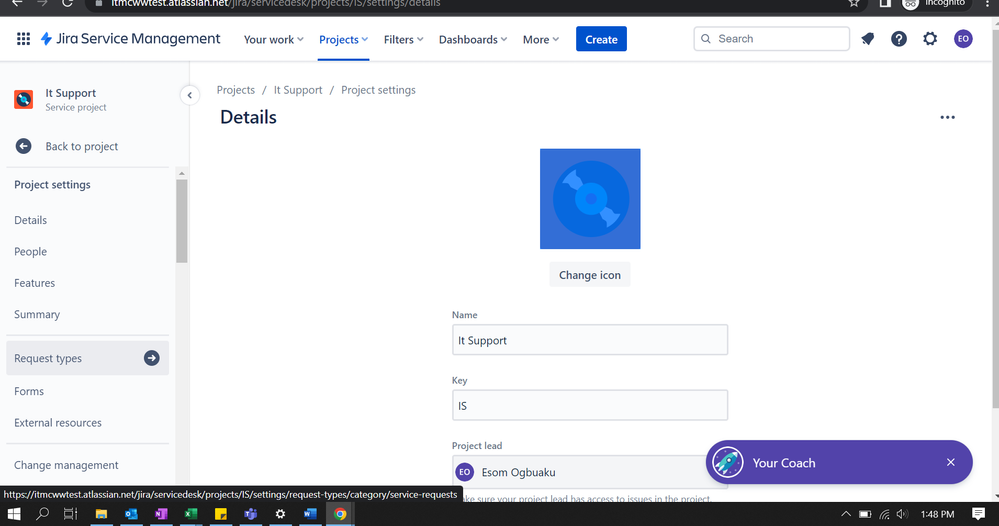Click the It Support breadcrumb link
The width and height of the screenshot is (999, 526).
(298, 90)
